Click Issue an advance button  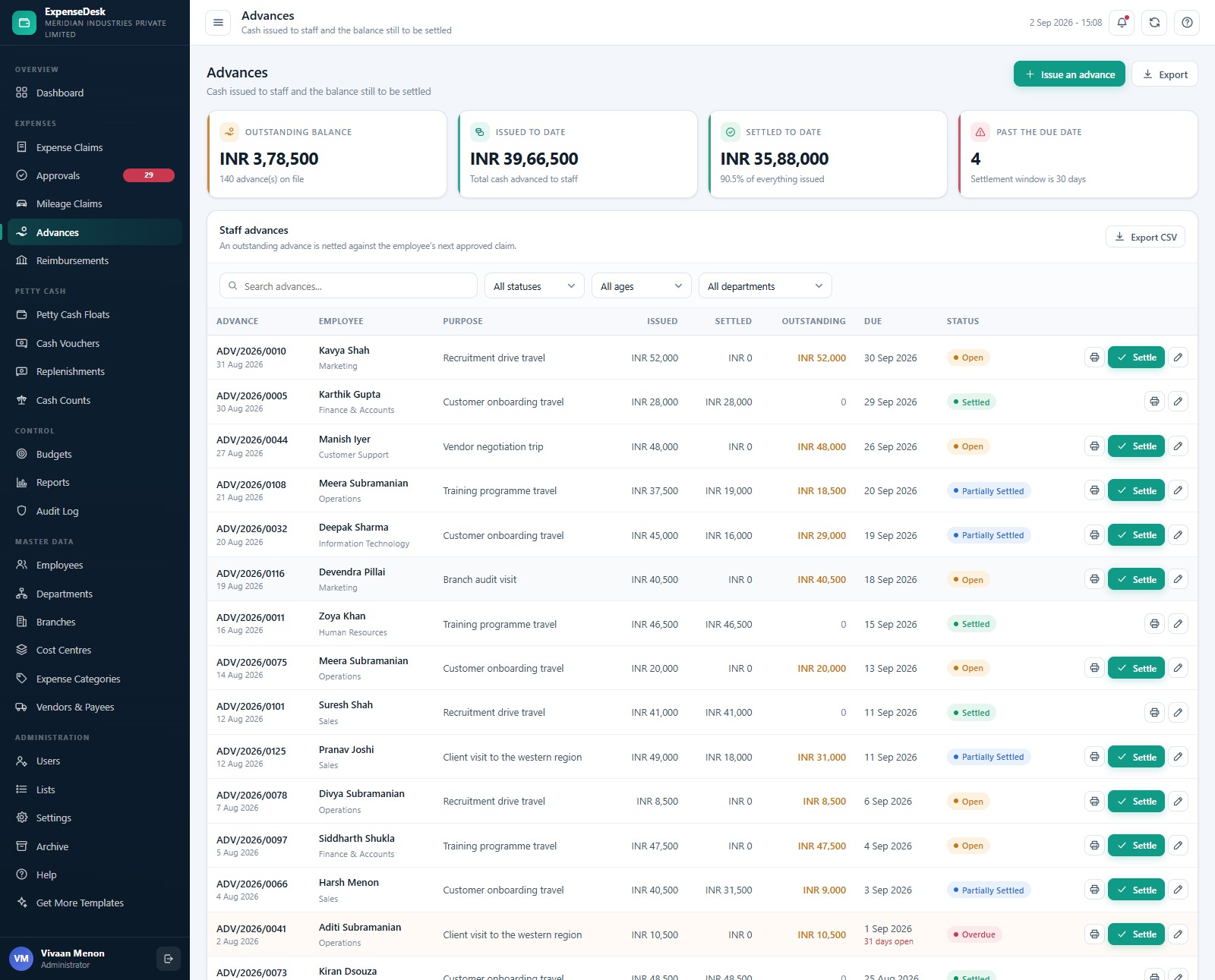1069,74
